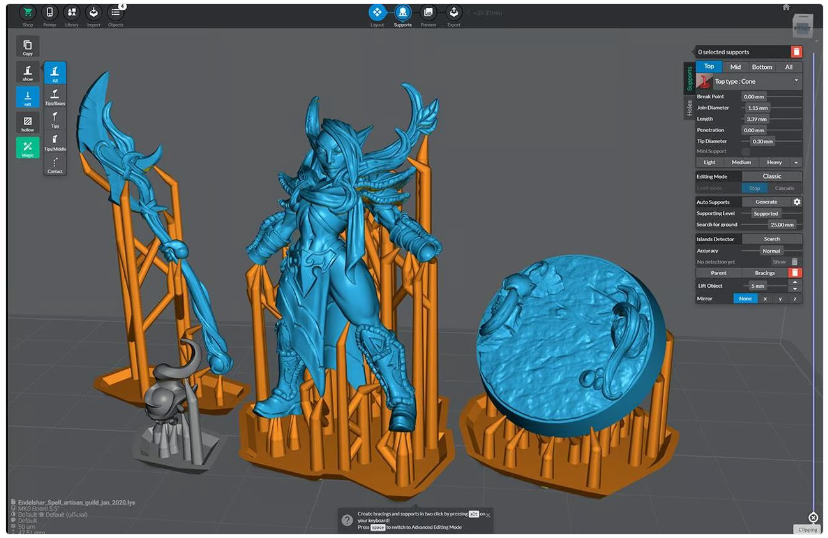Image resolution: width=828 pixels, height=538 pixels.
Task: Show Tips only view option
Action: 55,119
